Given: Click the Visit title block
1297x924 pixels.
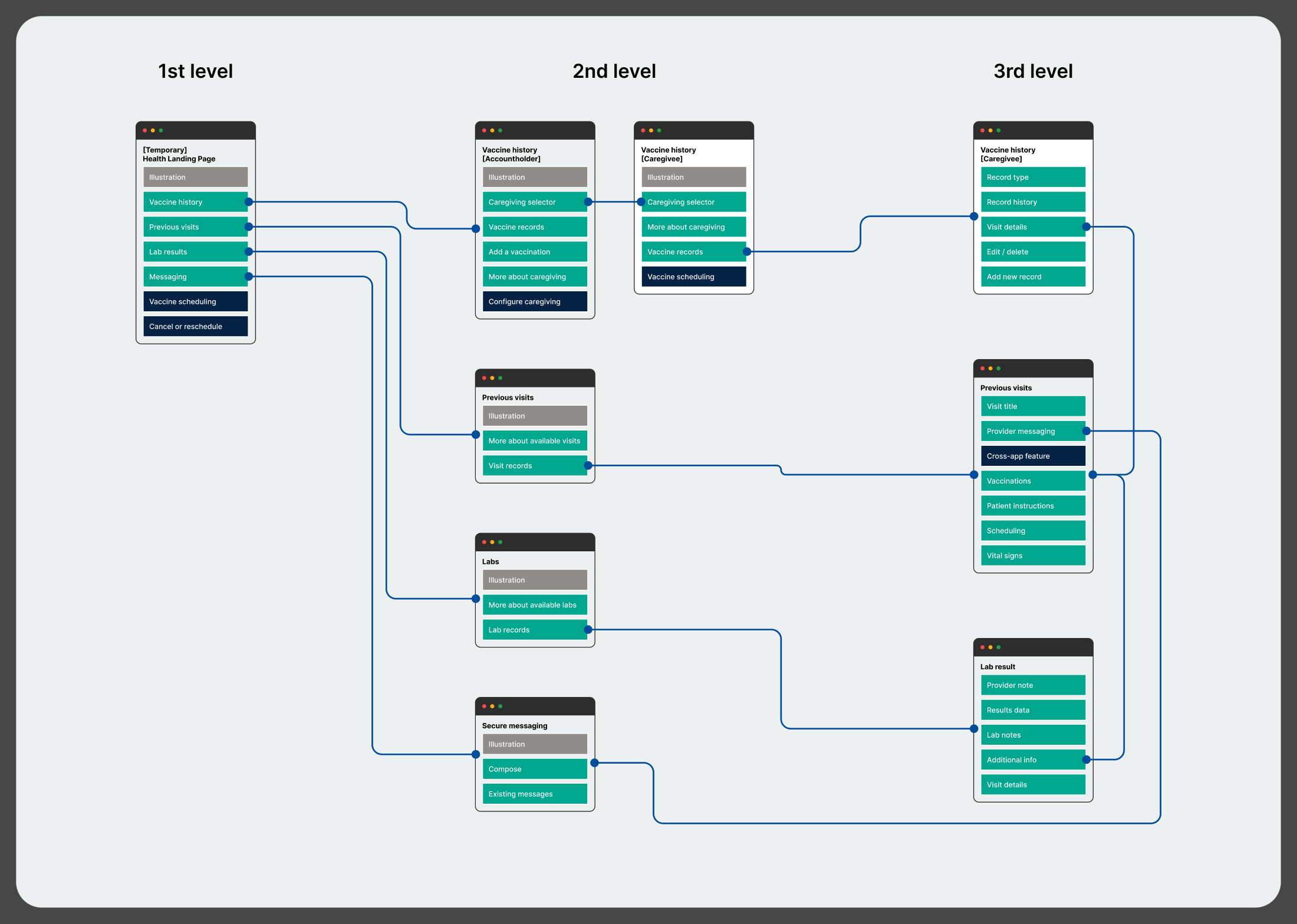Looking at the screenshot, I should click(x=1033, y=406).
